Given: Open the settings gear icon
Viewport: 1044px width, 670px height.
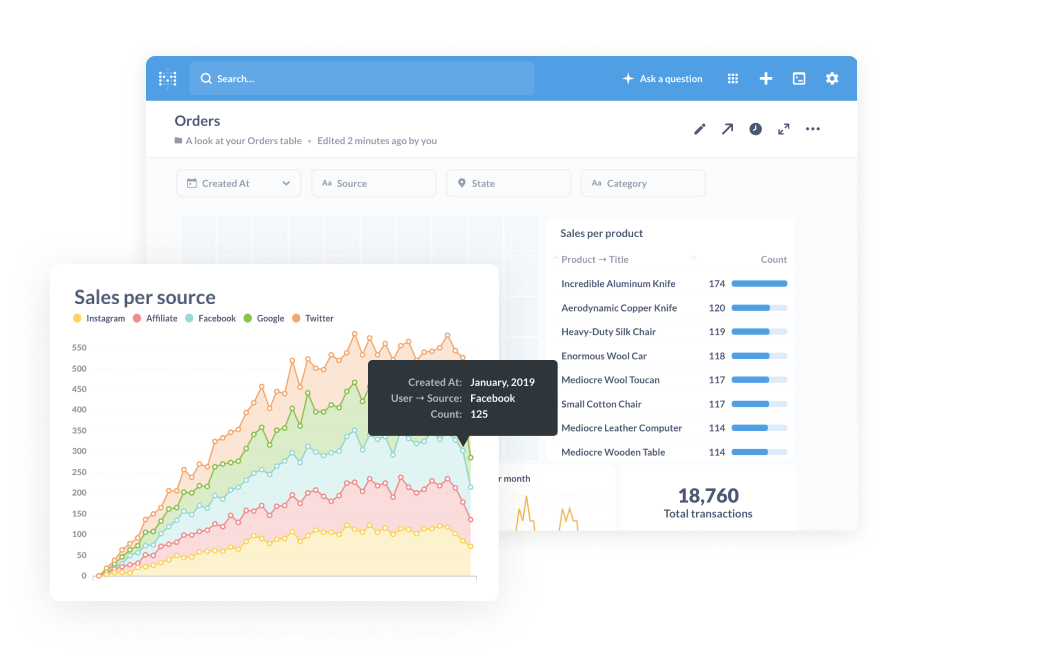Looking at the screenshot, I should click(x=832, y=79).
